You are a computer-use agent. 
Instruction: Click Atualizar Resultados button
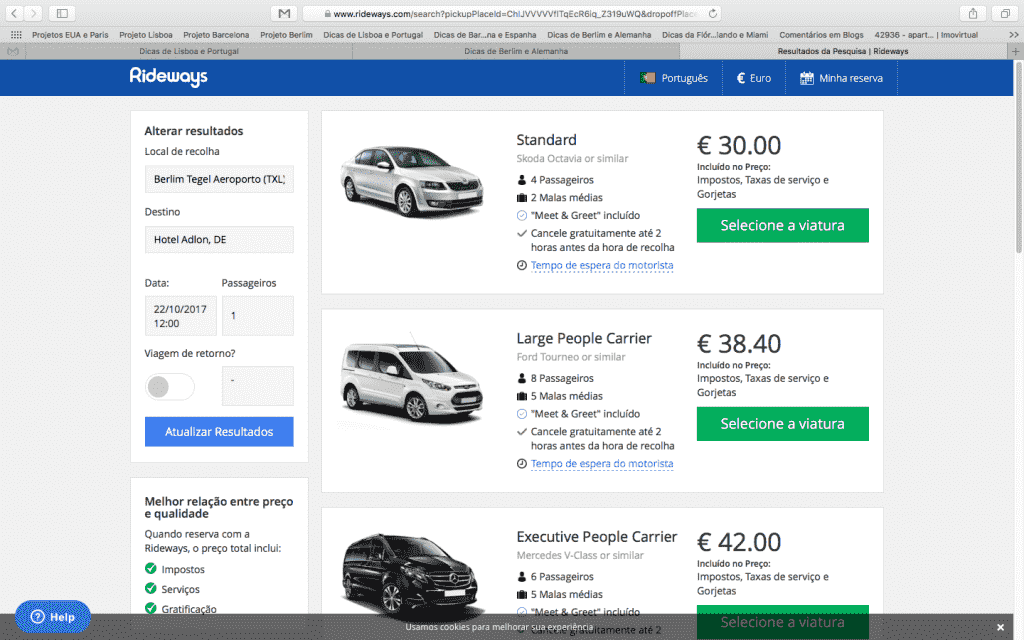point(219,432)
